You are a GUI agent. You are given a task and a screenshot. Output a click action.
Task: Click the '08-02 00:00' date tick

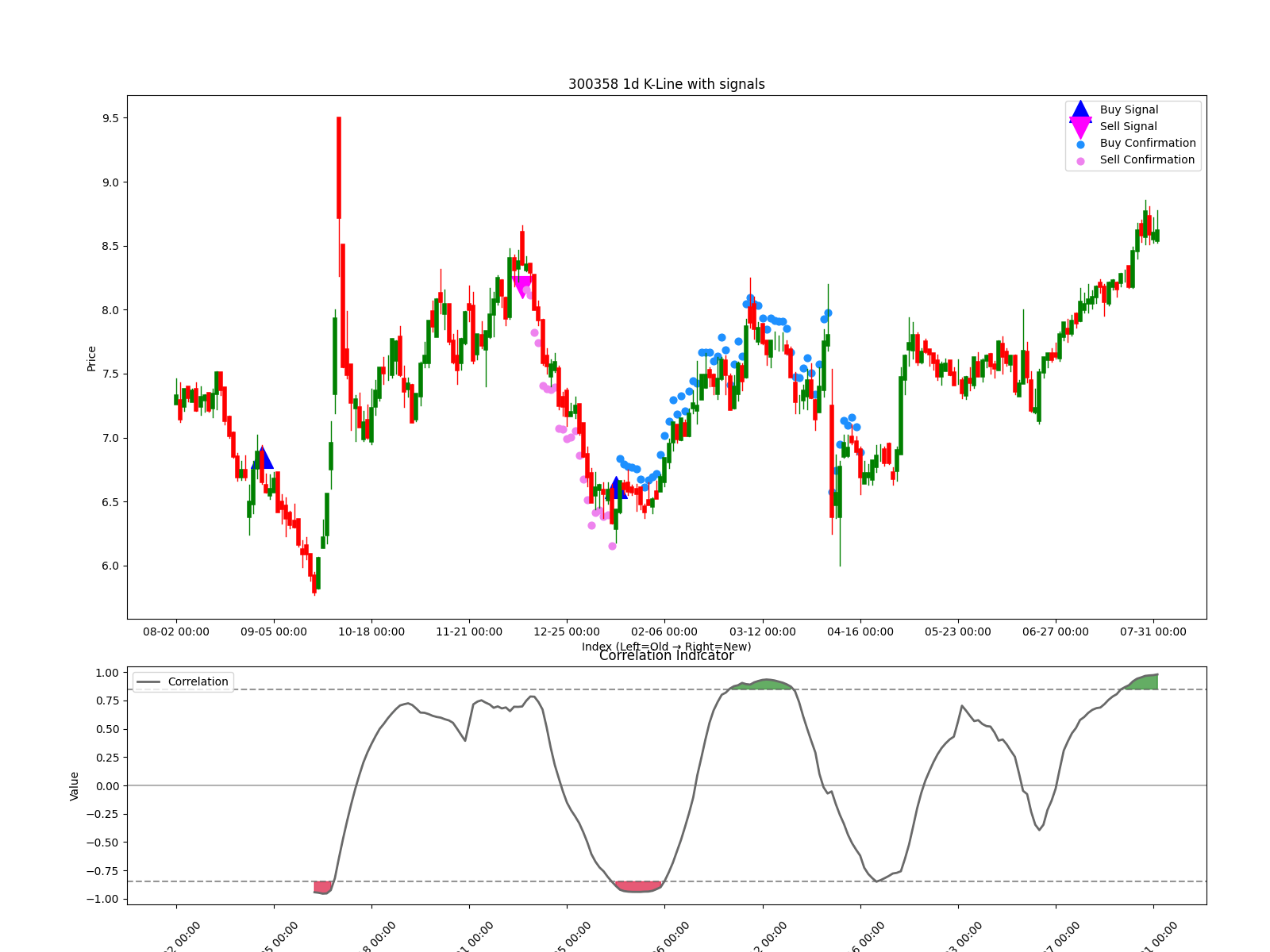[x=176, y=632]
